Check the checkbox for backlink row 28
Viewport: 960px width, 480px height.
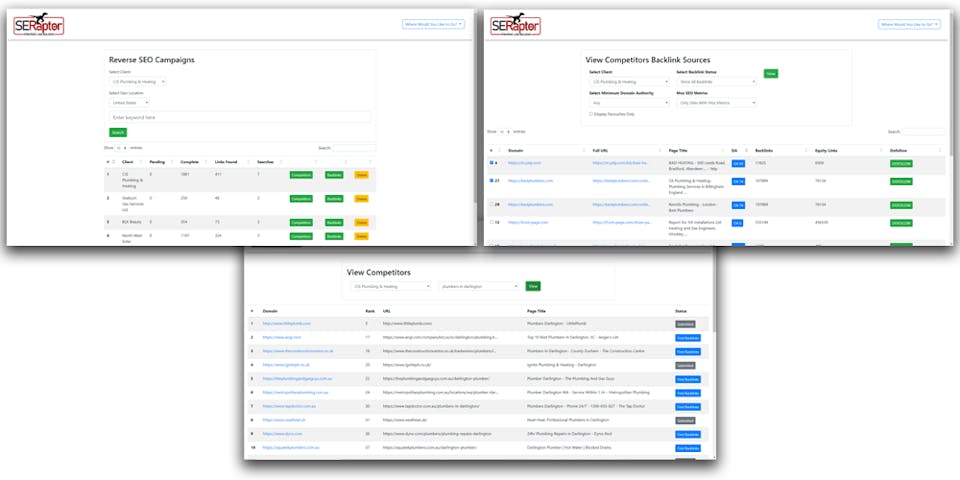(491, 204)
